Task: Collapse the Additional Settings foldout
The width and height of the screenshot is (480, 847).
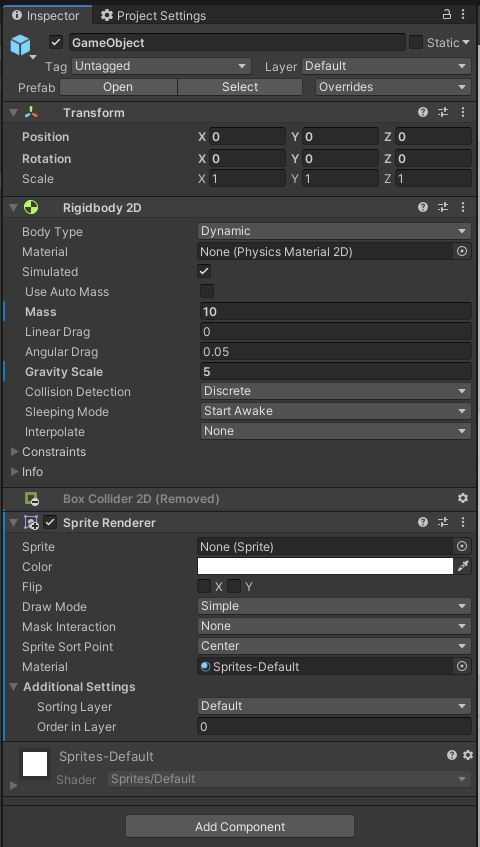Action: pos(14,687)
